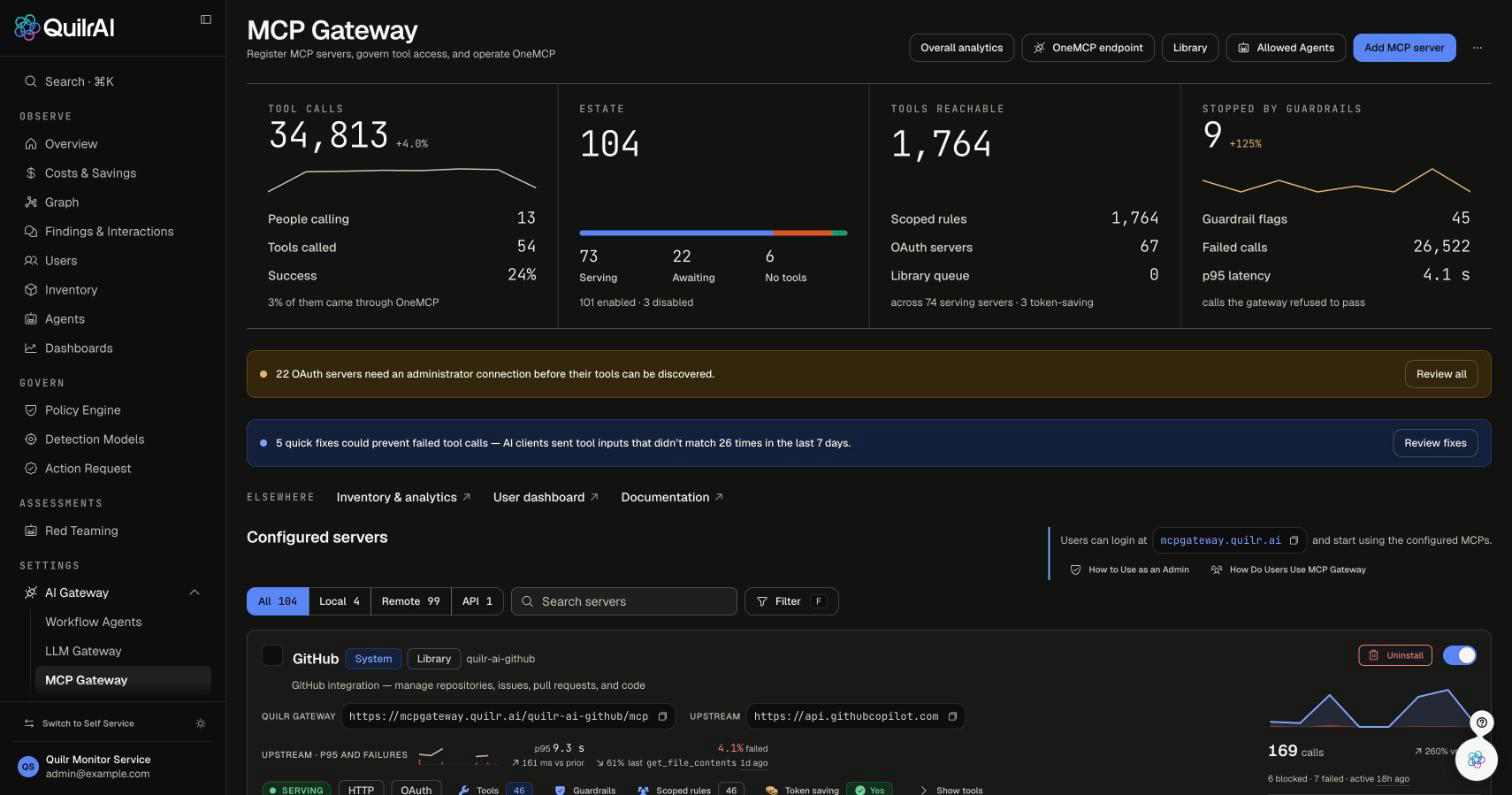
Task: Expand Show tools for GitHub
Action: pos(951,790)
